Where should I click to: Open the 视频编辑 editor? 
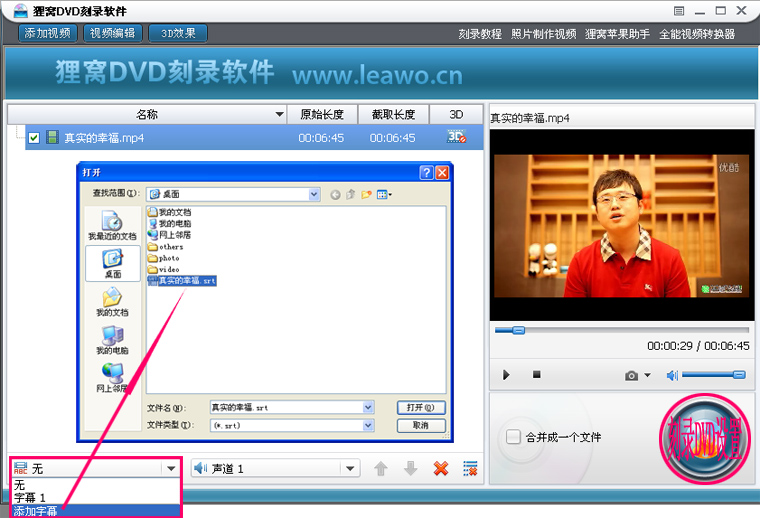click(x=113, y=33)
